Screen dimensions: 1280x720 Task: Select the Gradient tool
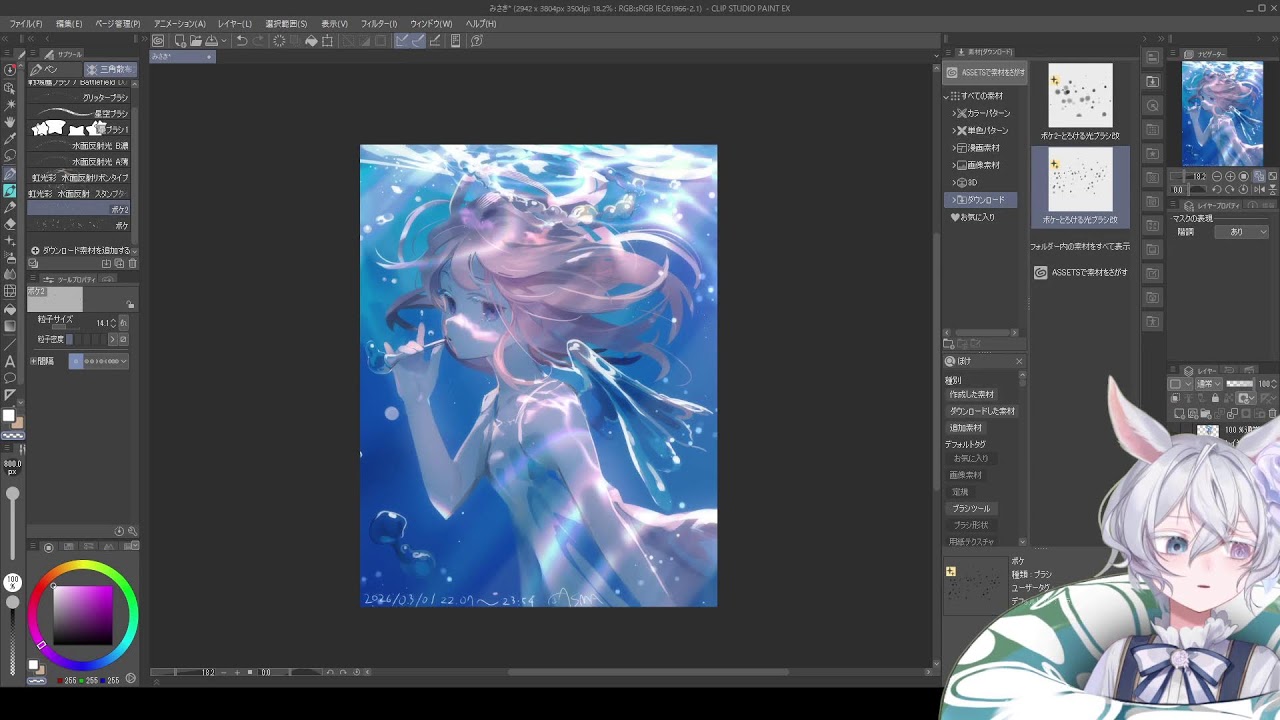pos(10,326)
